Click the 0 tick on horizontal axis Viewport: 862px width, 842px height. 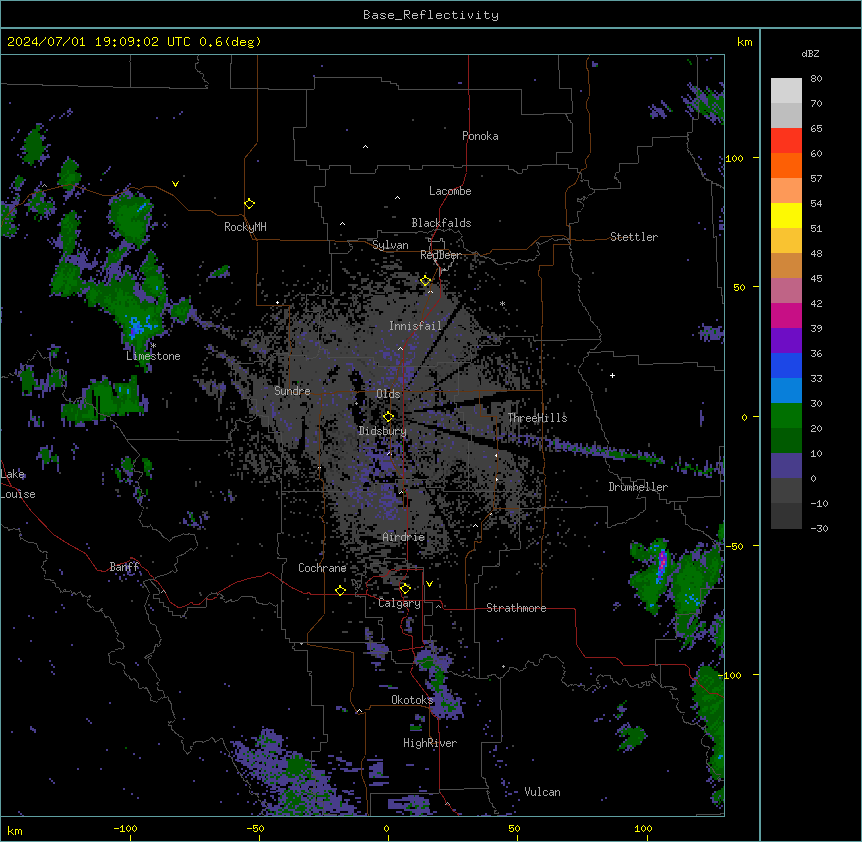[386, 829]
